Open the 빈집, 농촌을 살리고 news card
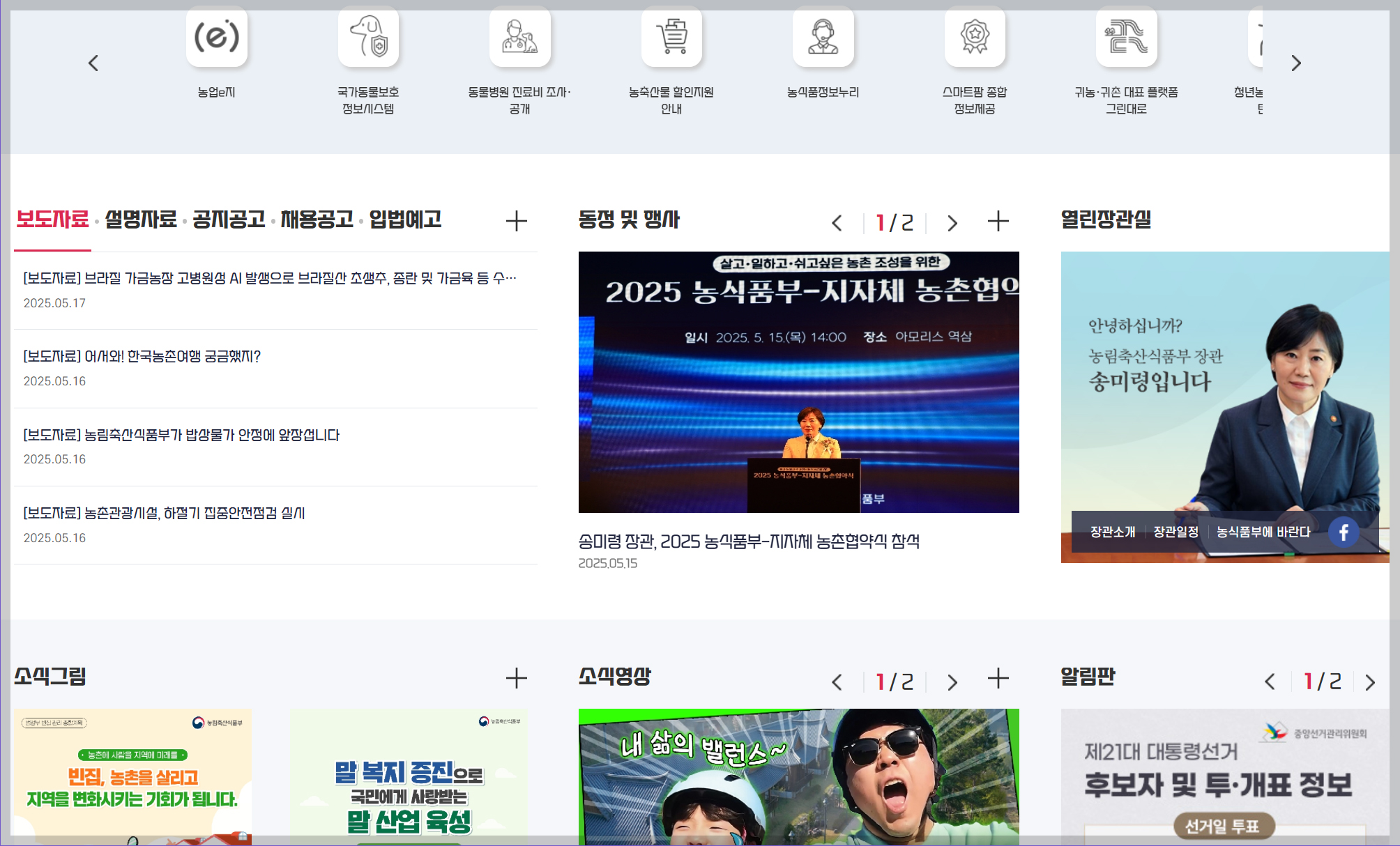The image size is (1400, 846). coord(132,776)
